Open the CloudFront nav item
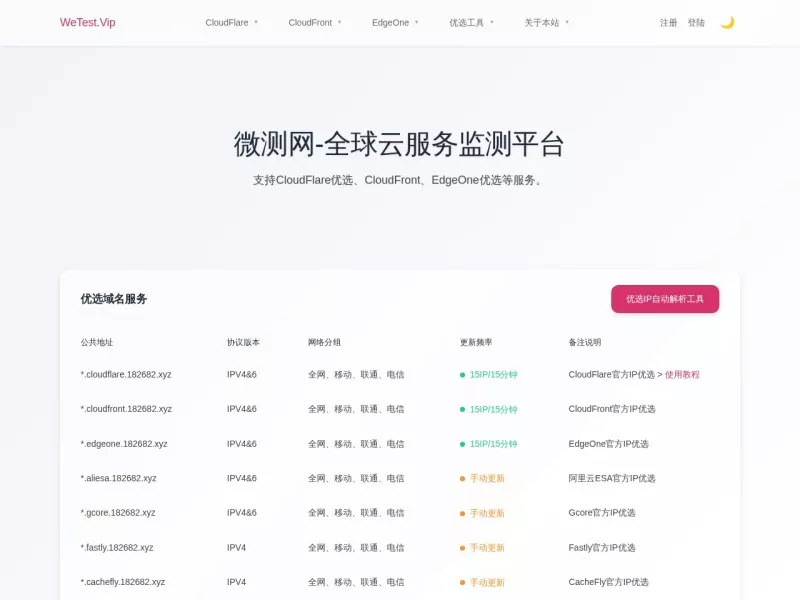Viewport: 800px width, 600px height. (310, 22)
